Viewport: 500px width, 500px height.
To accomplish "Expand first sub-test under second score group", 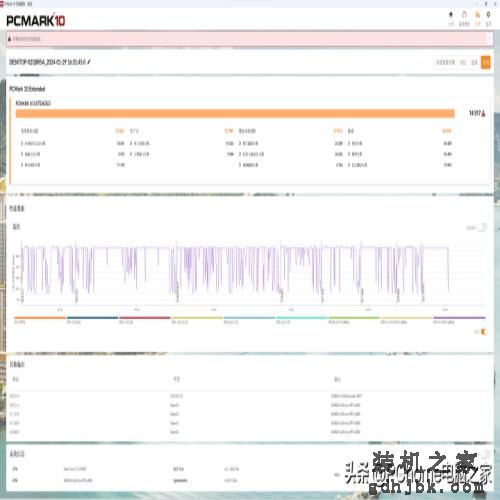I will (131, 143).
